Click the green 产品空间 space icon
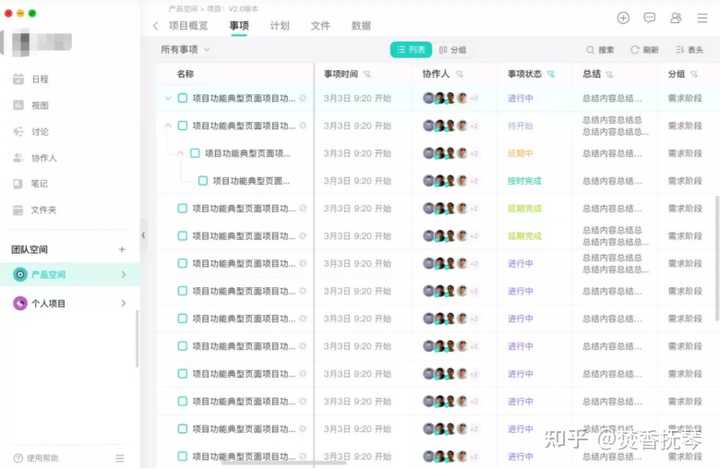Image resolution: width=720 pixels, height=469 pixels. coord(20,275)
